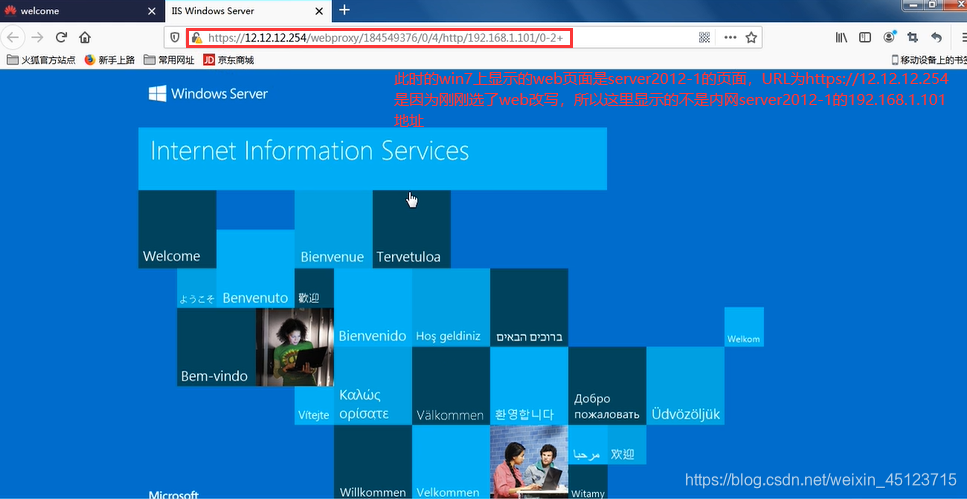This screenshot has width=967, height=499.
Task: Show QR code for this page
Action: point(704,38)
